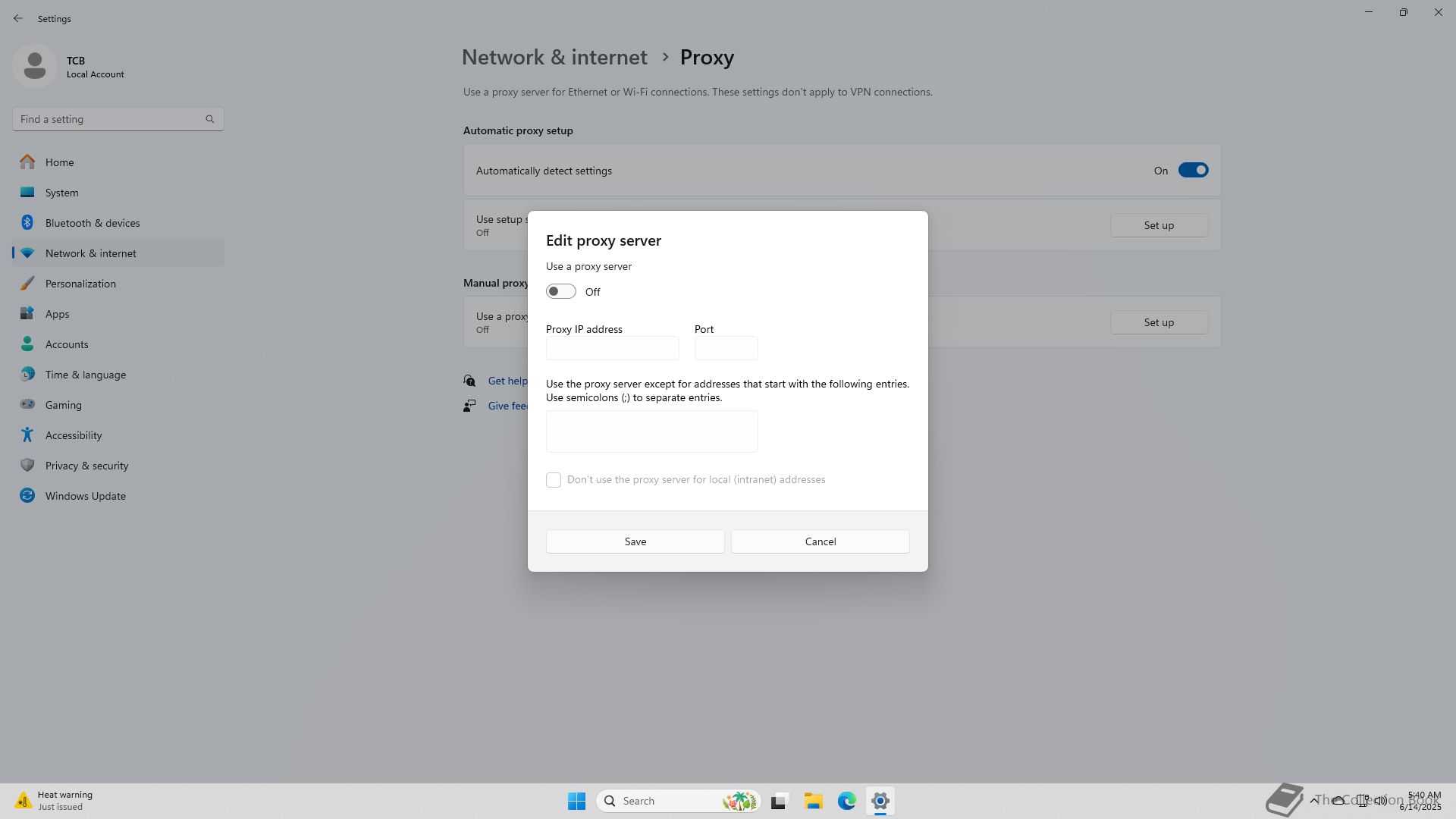This screenshot has height=819, width=1456.
Task: Select the Personalization brush icon
Action: click(27, 284)
